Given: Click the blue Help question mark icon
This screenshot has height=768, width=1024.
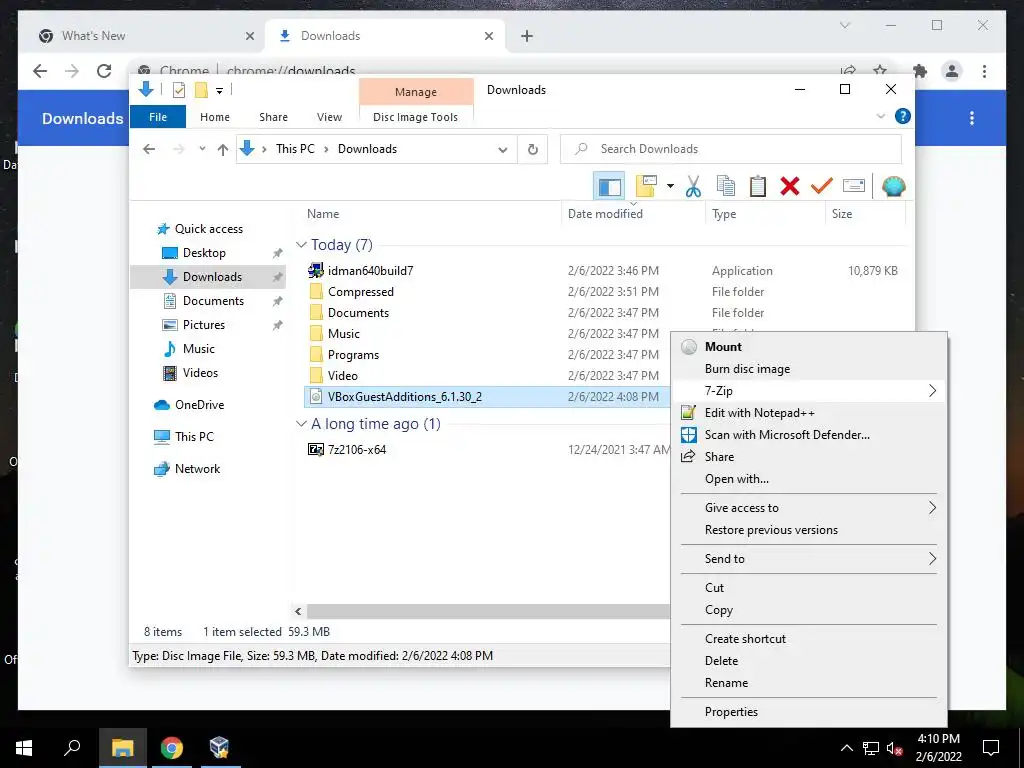Looking at the screenshot, I should (903, 116).
